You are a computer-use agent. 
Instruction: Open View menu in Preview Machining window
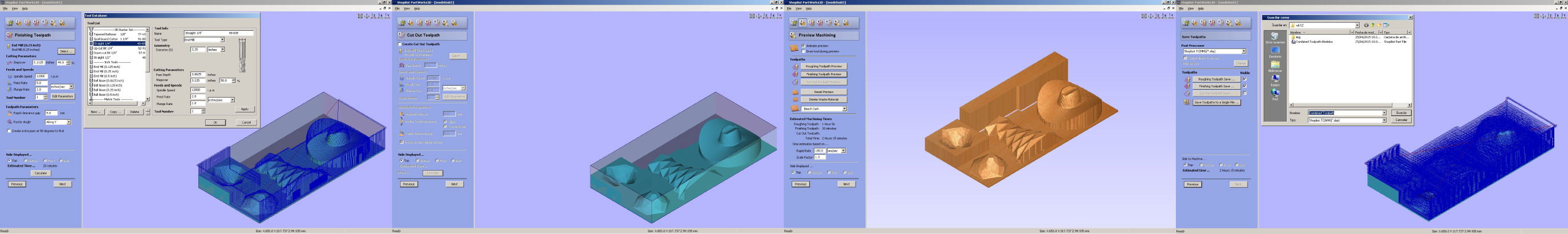799,9
